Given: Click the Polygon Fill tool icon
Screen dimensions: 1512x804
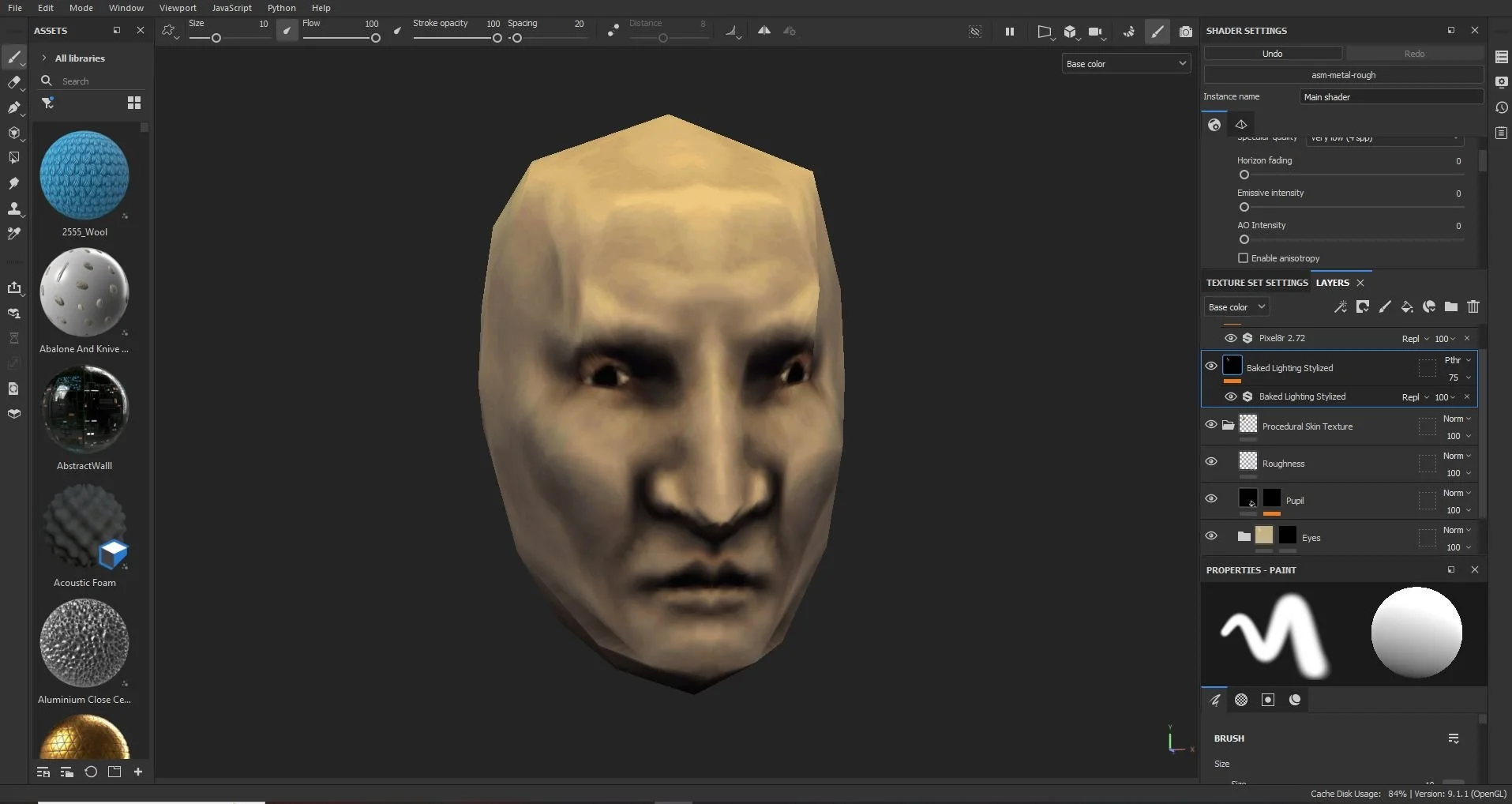Looking at the screenshot, I should click(13, 158).
